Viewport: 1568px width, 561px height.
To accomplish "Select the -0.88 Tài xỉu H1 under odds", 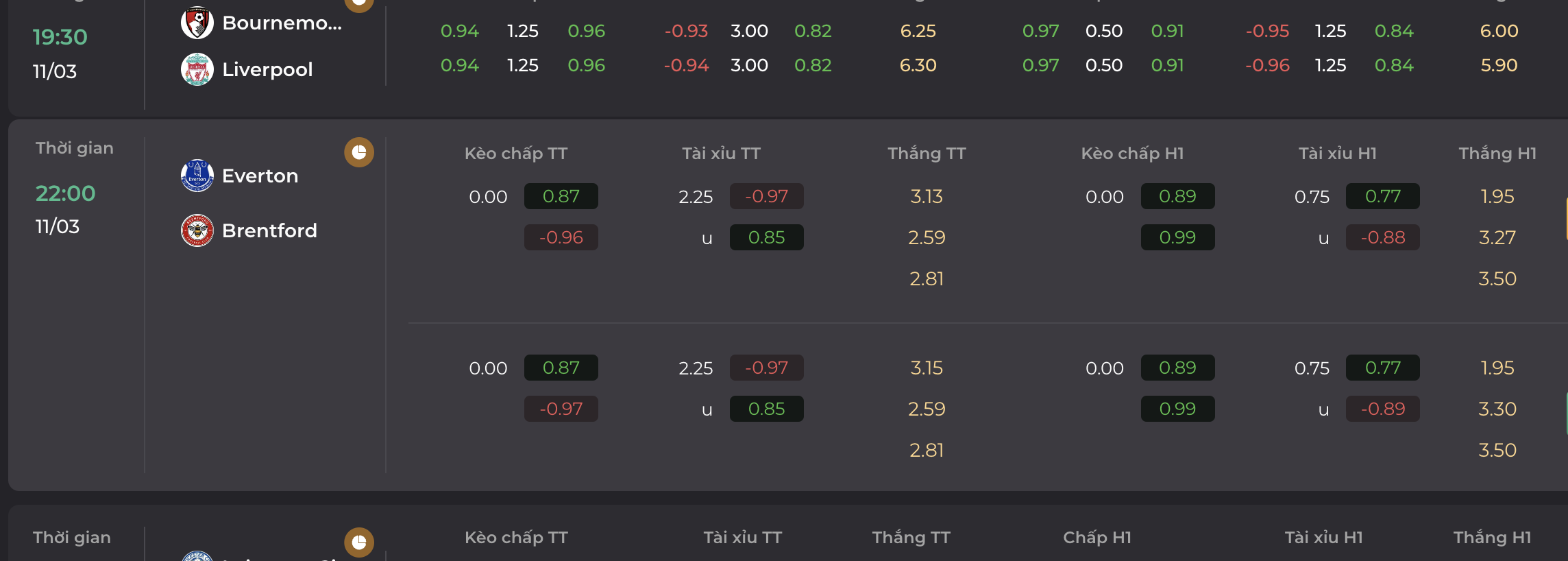I will [x=1382, y=237].
